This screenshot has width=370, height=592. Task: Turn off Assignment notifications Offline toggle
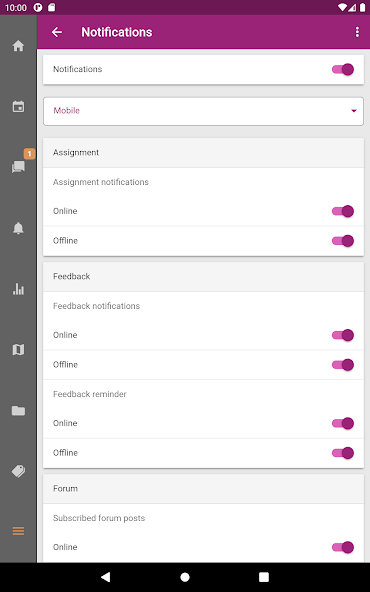pos(342,241)
